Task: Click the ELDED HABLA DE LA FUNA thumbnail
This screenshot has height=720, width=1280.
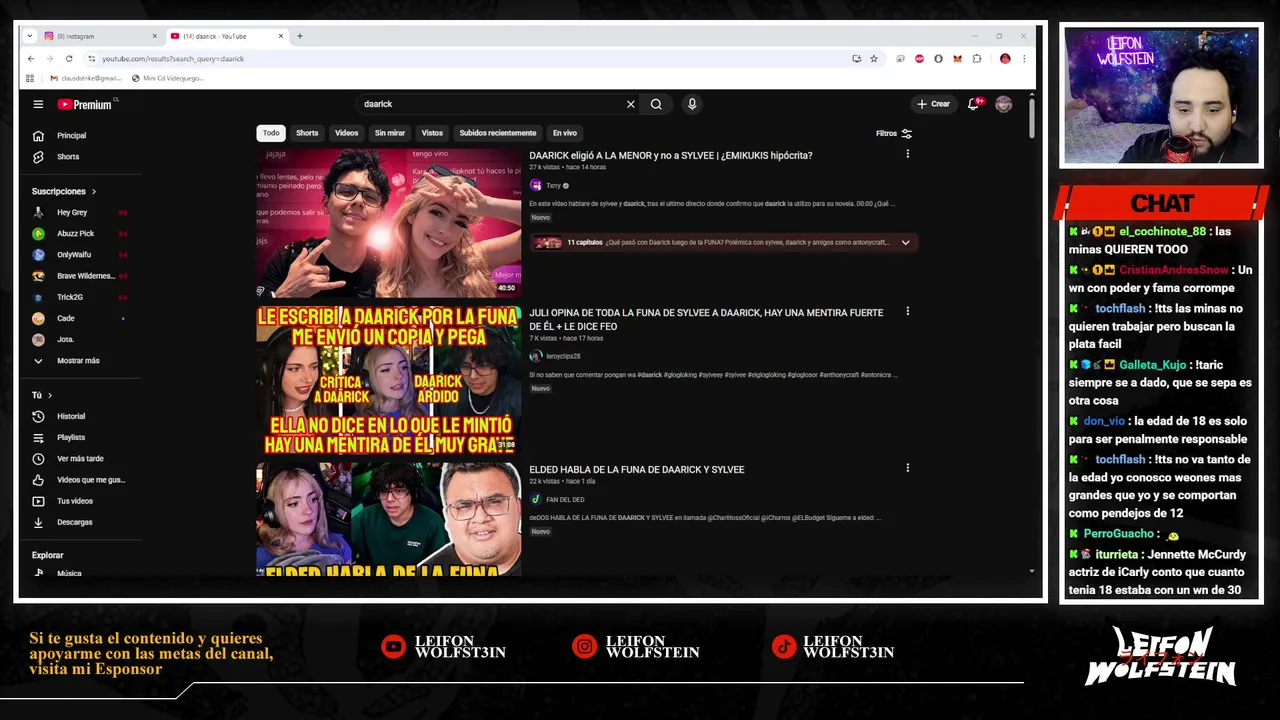Action: click(389, 519)
